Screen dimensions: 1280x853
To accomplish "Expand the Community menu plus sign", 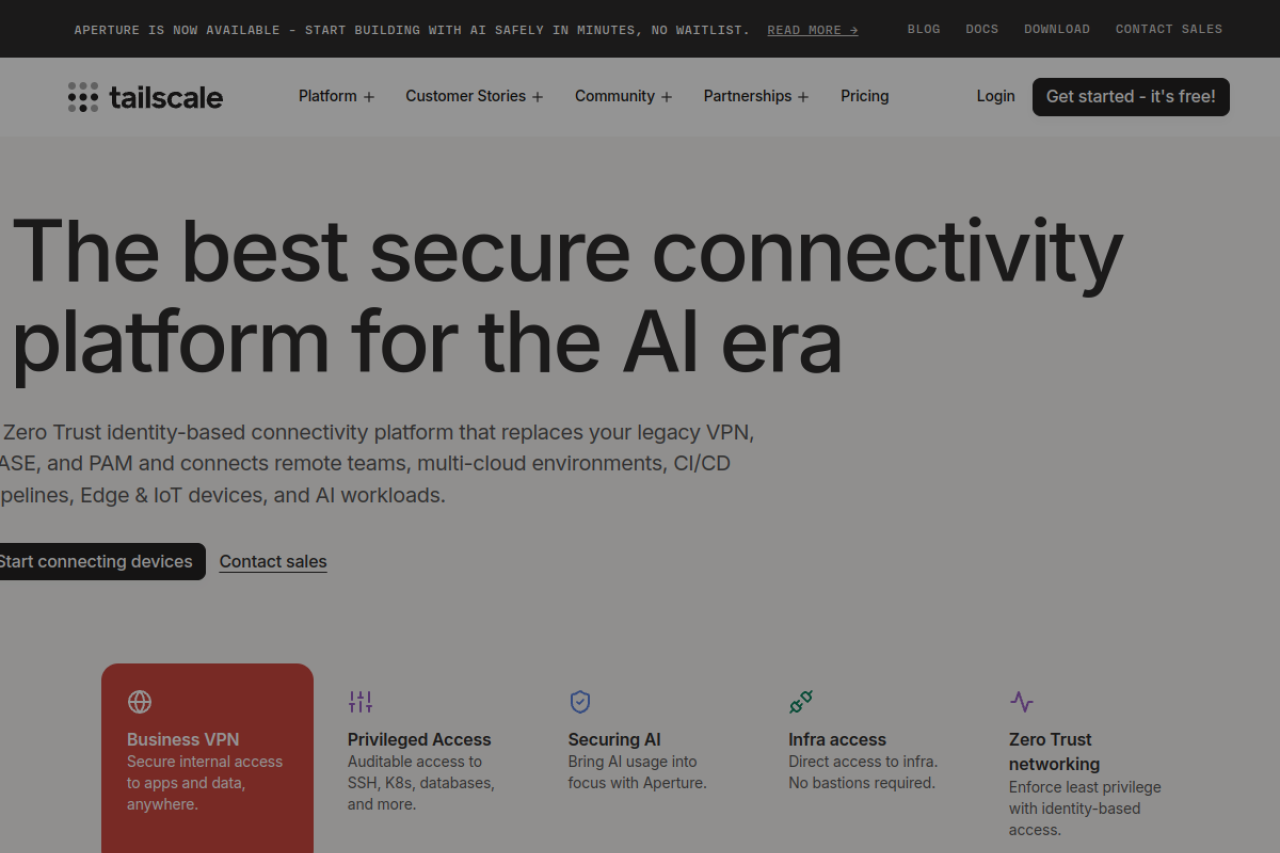I will point(666,97).
